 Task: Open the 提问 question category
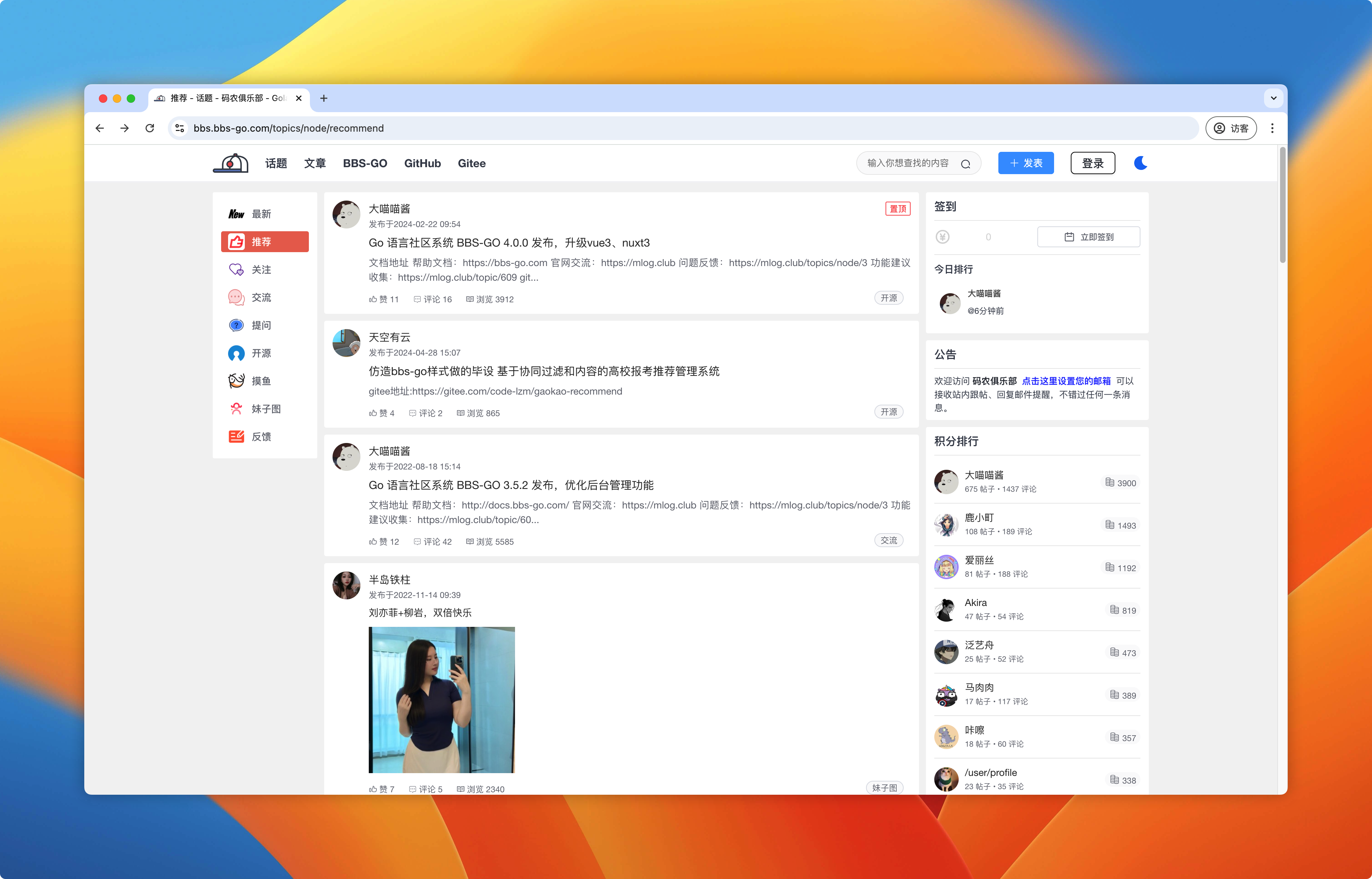coord(236,325)
